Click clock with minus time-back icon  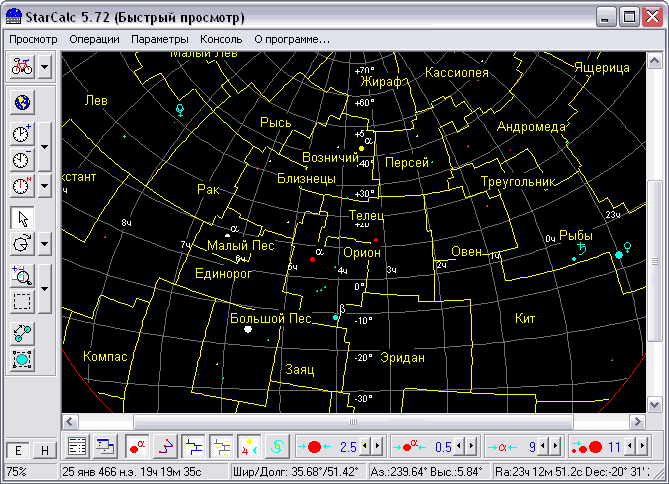[x=22, y=160]
